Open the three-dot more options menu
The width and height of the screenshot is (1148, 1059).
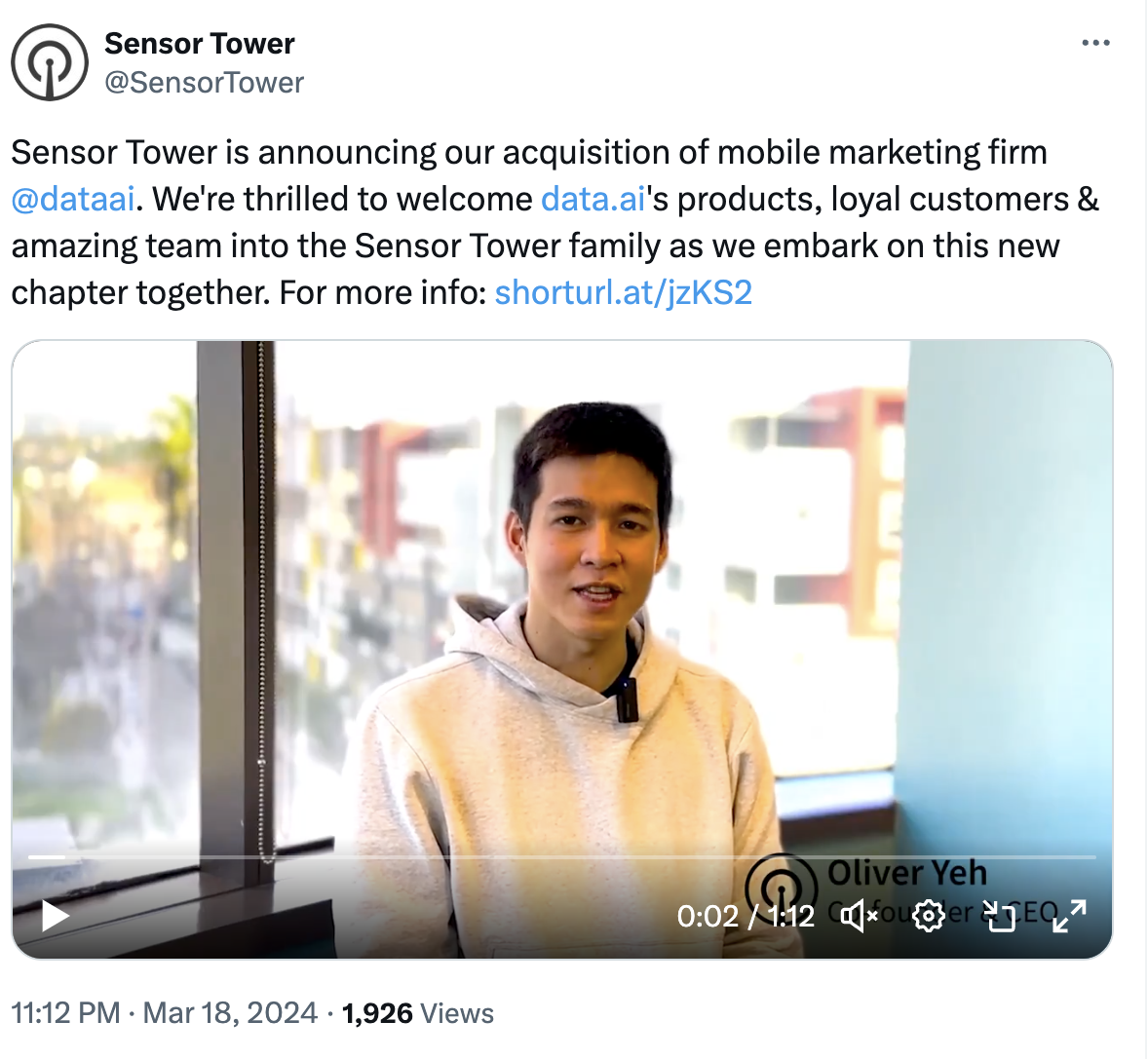pos(1095,43)
